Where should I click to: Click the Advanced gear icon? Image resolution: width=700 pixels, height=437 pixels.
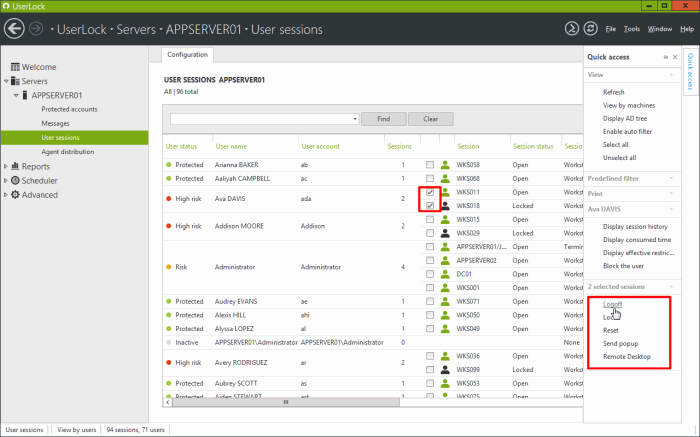click(15, 195)
